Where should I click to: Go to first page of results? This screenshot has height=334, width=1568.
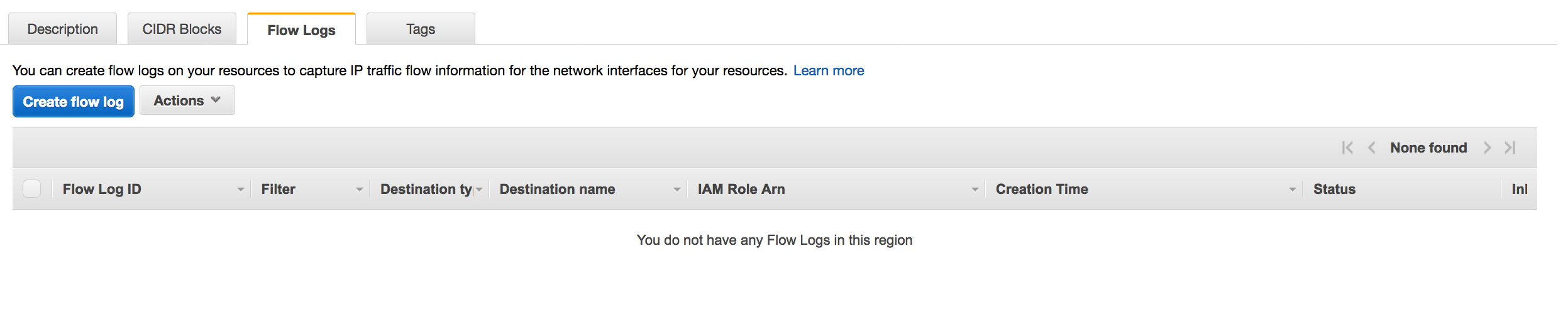point(1347,148)
